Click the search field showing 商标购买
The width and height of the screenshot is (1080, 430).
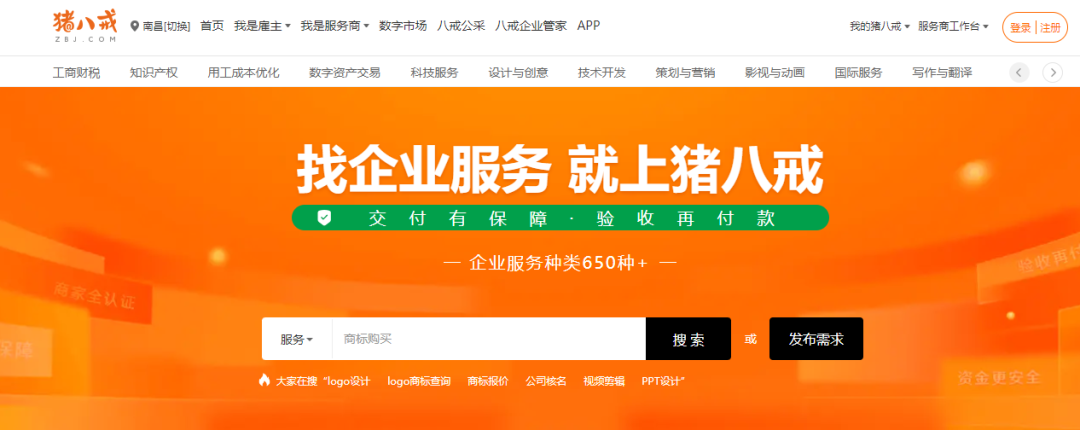489,339
